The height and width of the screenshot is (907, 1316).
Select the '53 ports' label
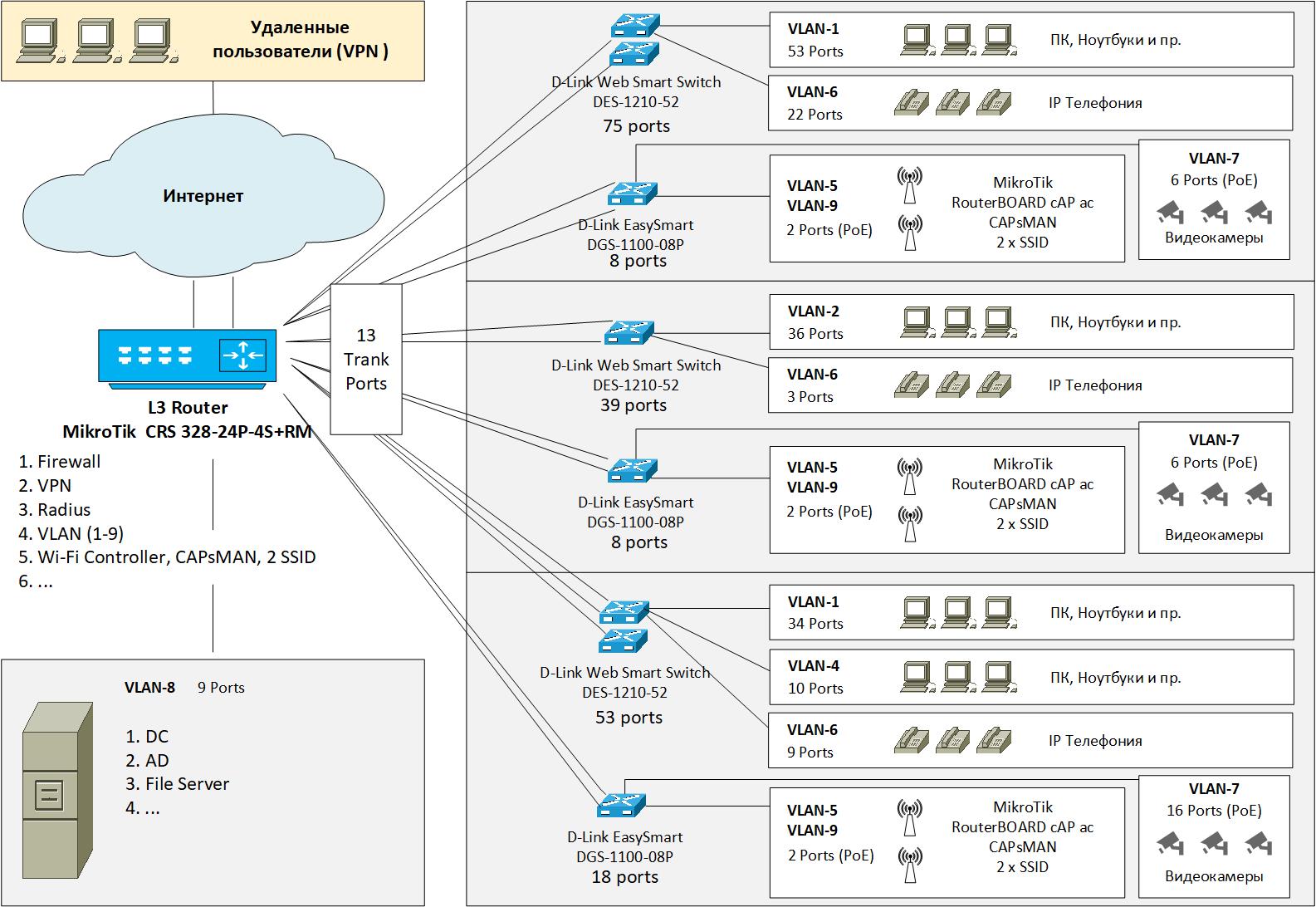pos(629,718)
